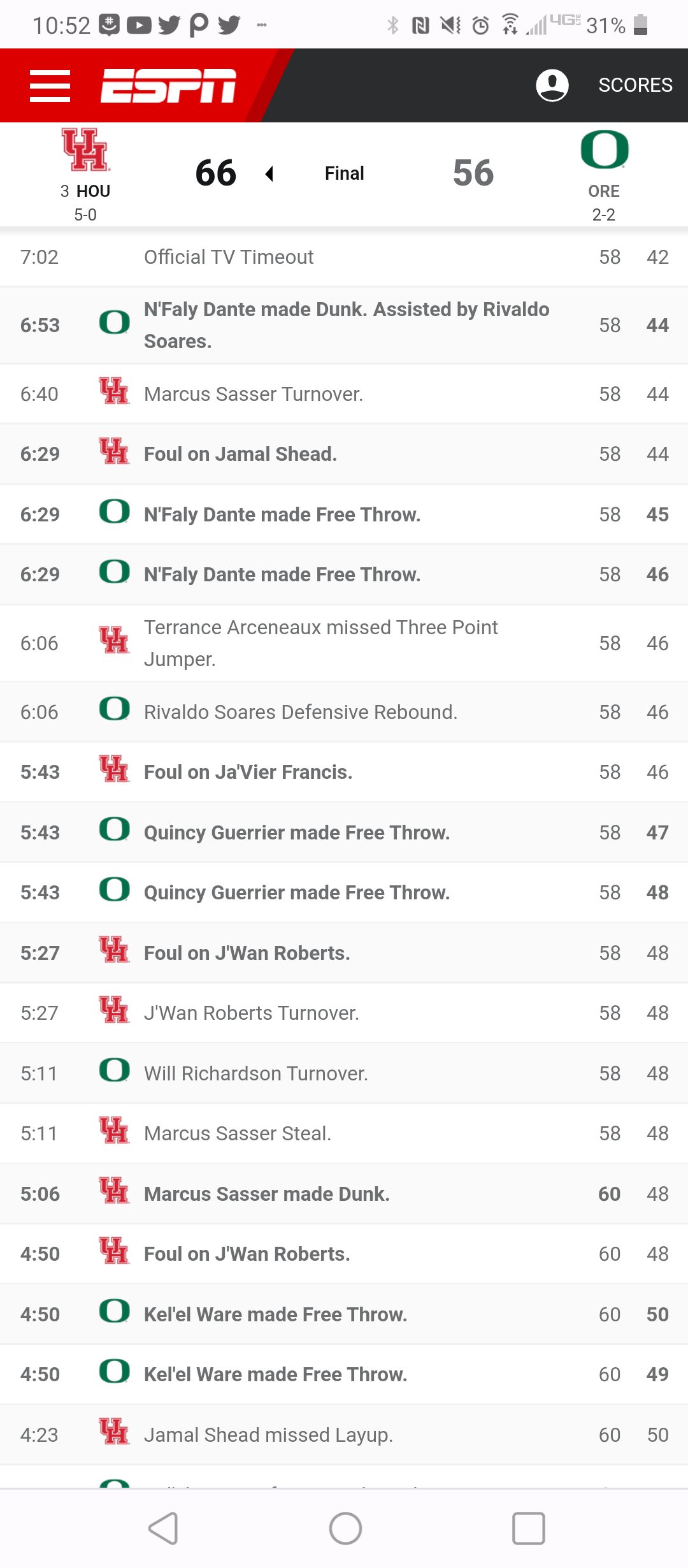The height and width of the screenshot is (1568, 688).
Task: Open the ESPN hamburger menu
Action: point(50,86)
